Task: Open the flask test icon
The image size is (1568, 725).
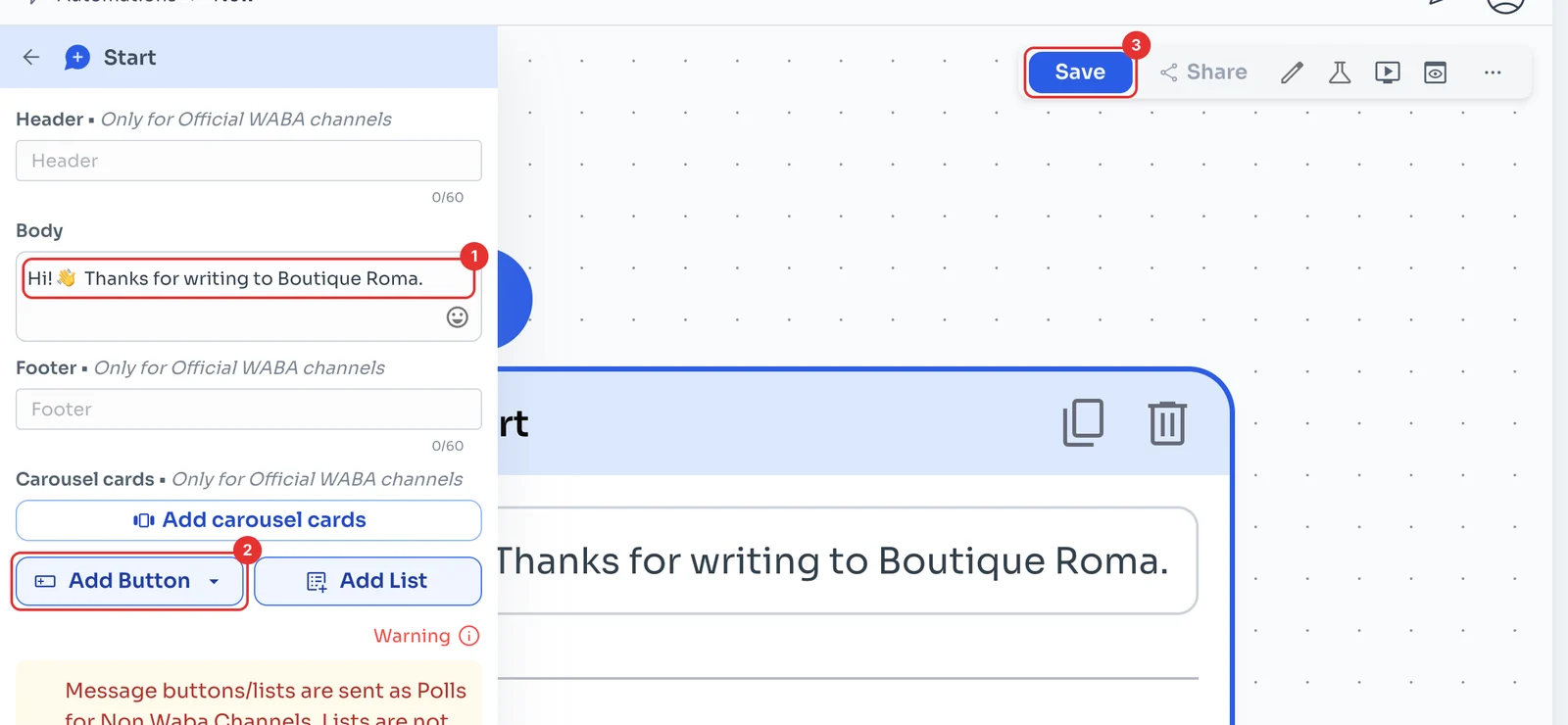Action: click(x=1340, y=72)
